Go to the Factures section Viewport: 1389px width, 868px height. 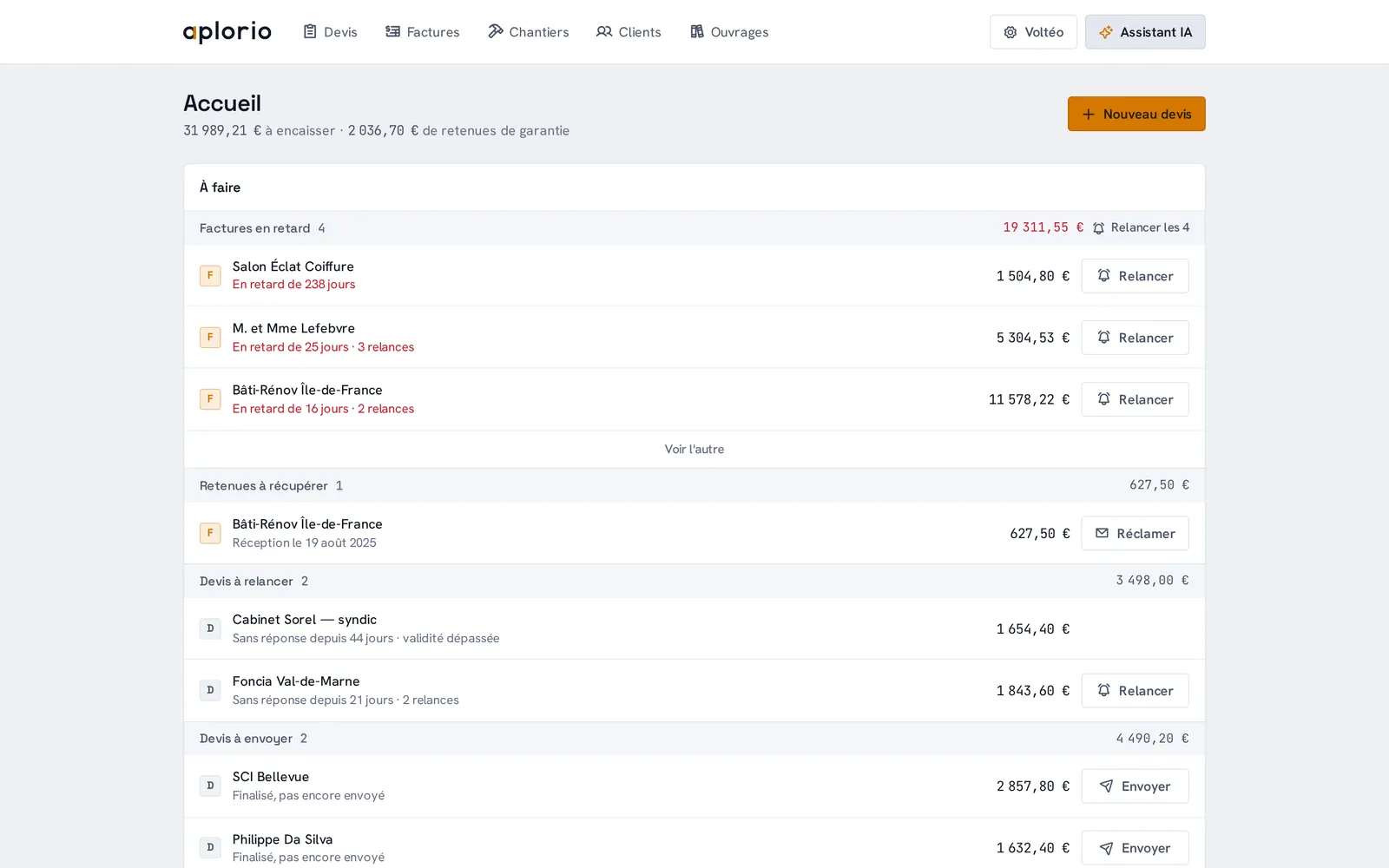423,32
